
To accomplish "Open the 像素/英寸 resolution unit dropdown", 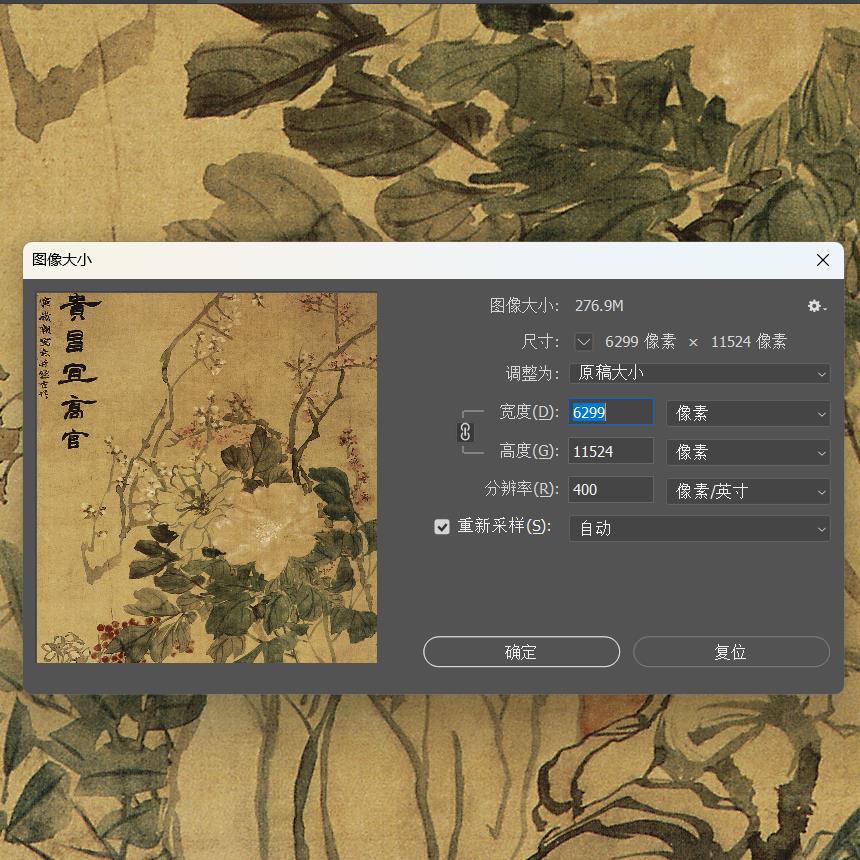I will coord(748,491).
